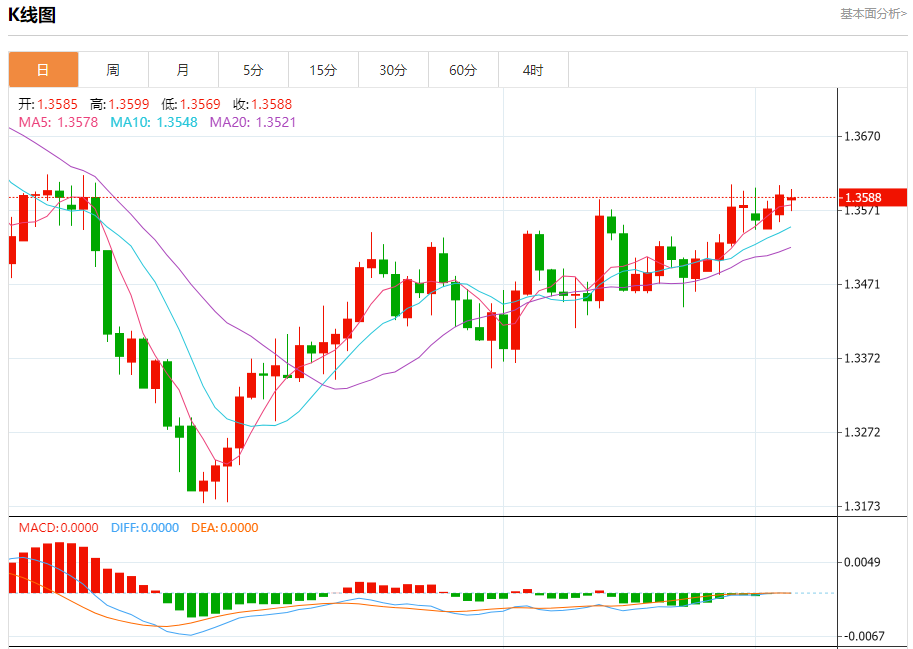
Task: Click the MACD:0.0000 indicator label
Action: pyautogui.click(x=58, y=528)
